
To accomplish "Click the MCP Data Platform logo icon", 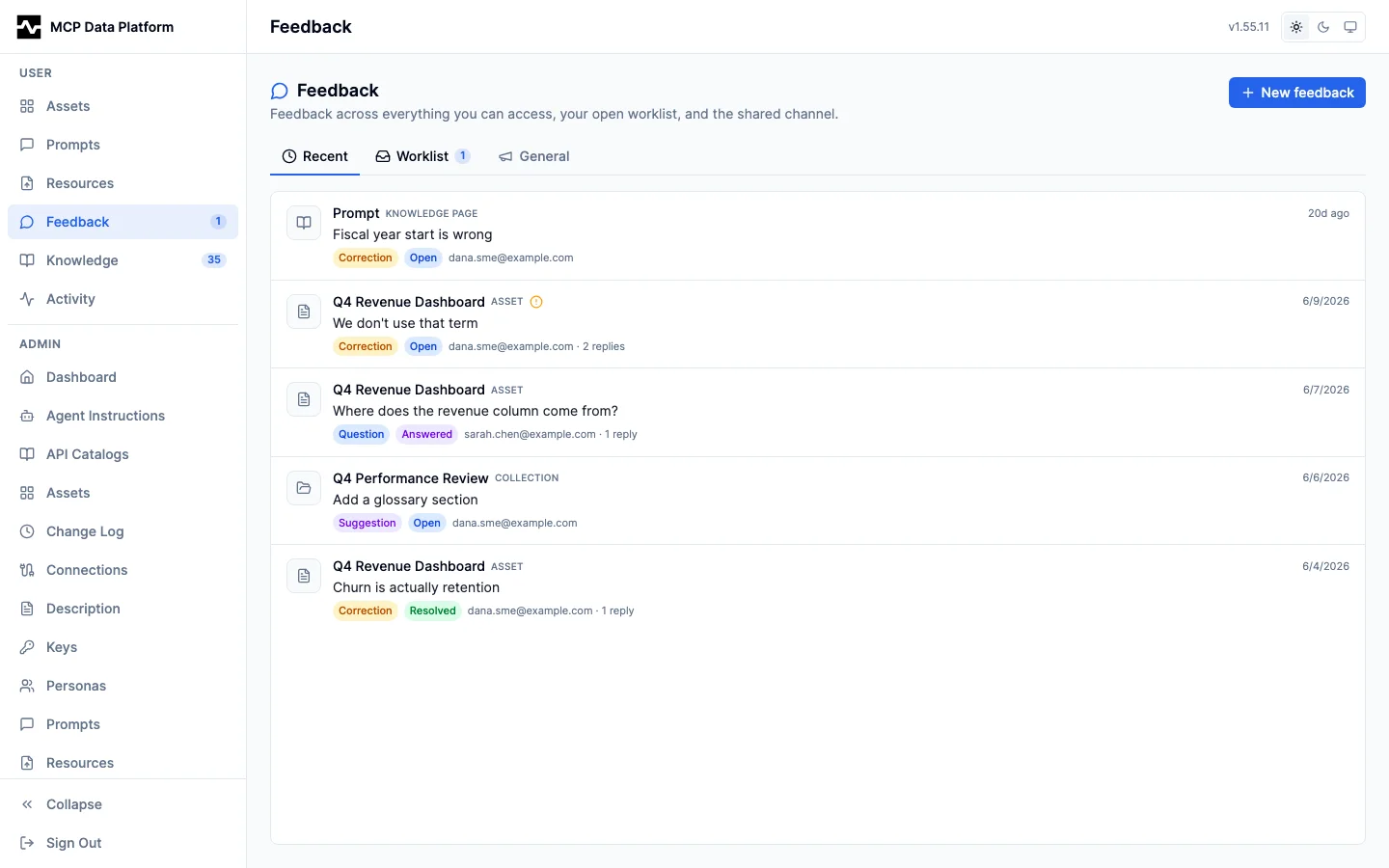I will coord(29,27).
